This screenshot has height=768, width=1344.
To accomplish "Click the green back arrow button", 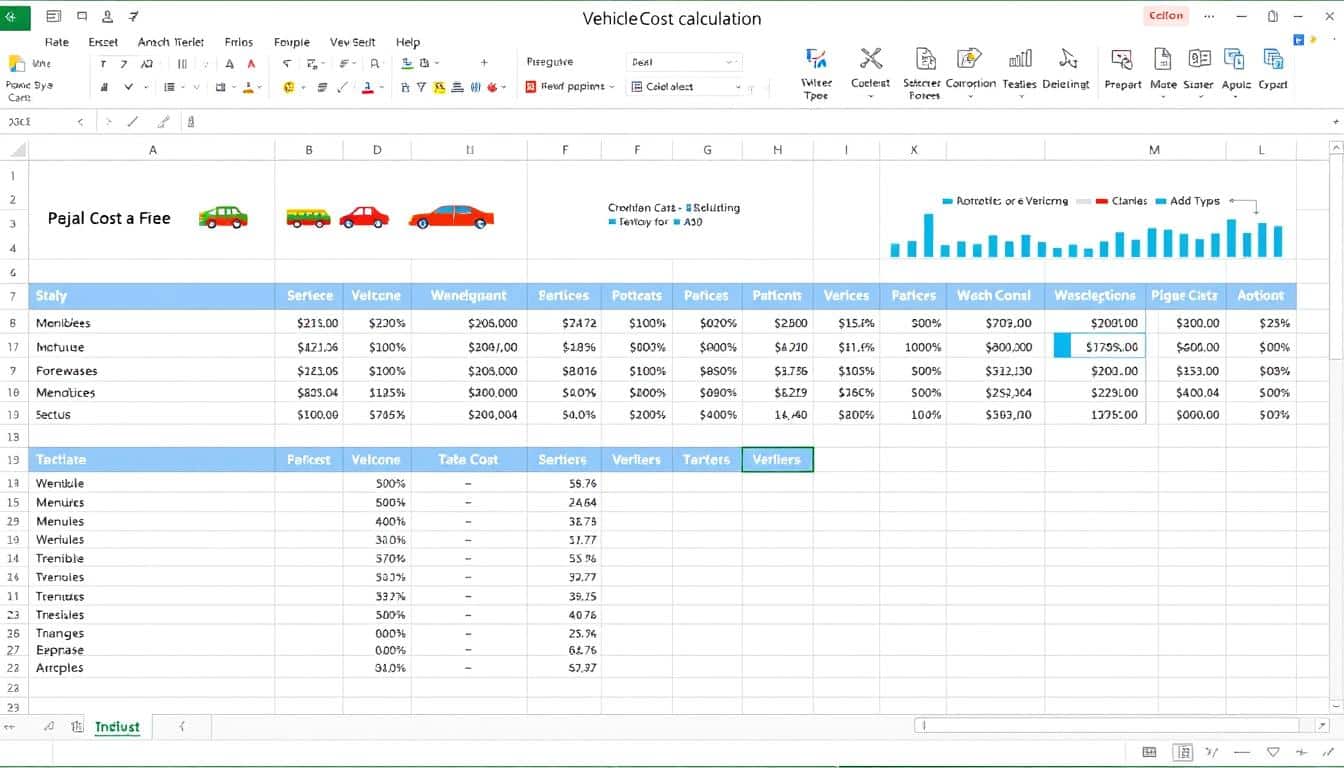I will (15, 17).
